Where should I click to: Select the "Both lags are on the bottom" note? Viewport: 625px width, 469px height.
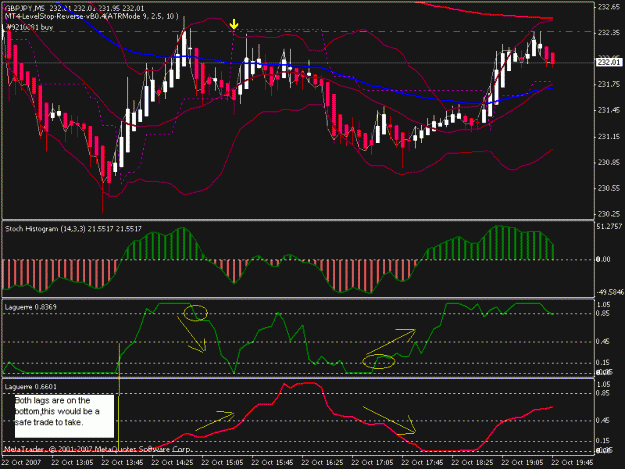tap(64, 416)
